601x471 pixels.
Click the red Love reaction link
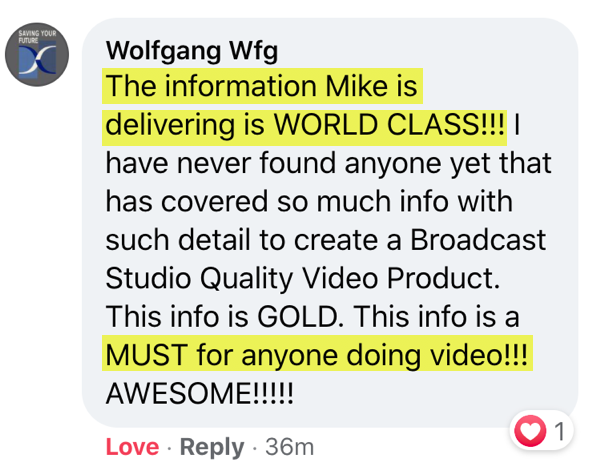click(132, 447)
